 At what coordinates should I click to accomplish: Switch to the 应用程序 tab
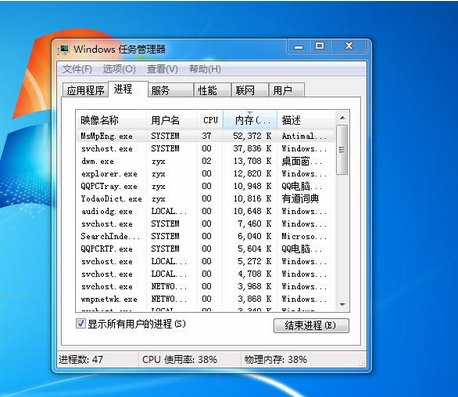85,90
